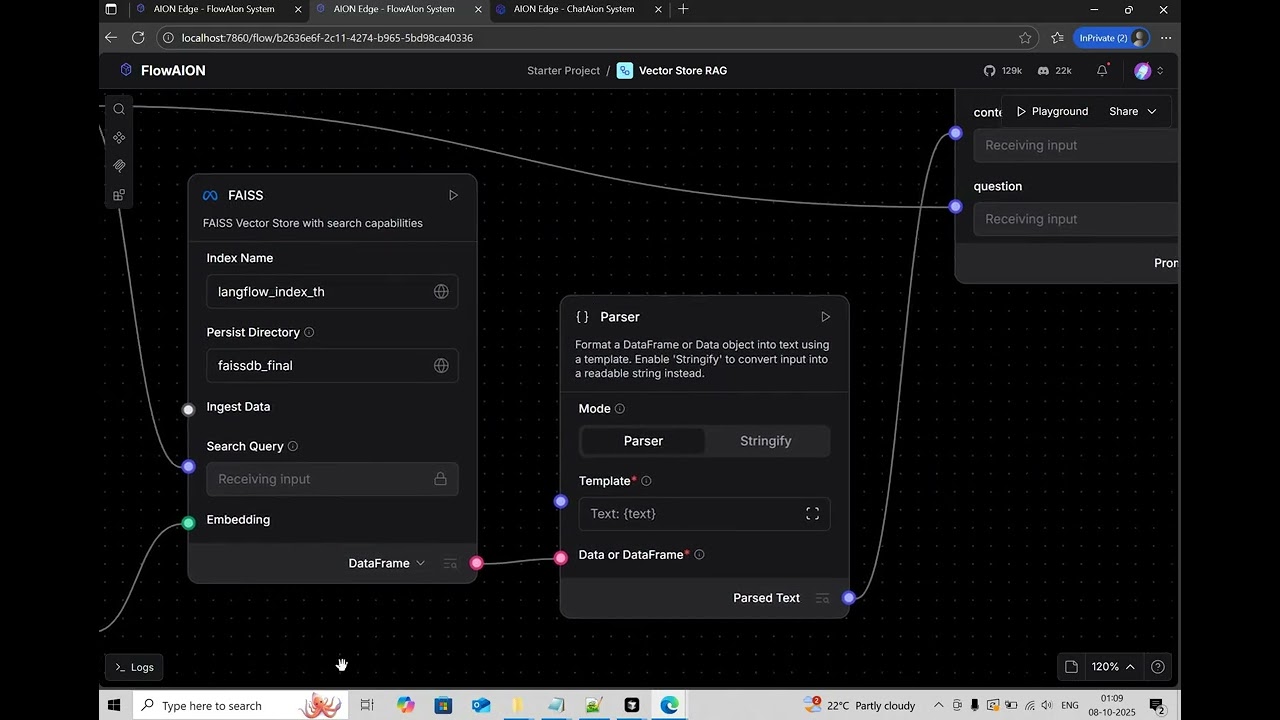Inspect the FAISS DataFrame output icon
This screenshot has width=1280, height=720.
(450, 564)
